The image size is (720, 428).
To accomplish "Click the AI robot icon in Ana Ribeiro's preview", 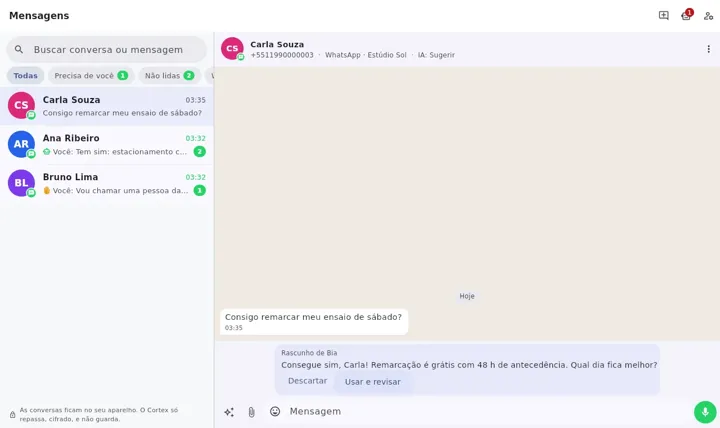I will (x=46, y=152).
